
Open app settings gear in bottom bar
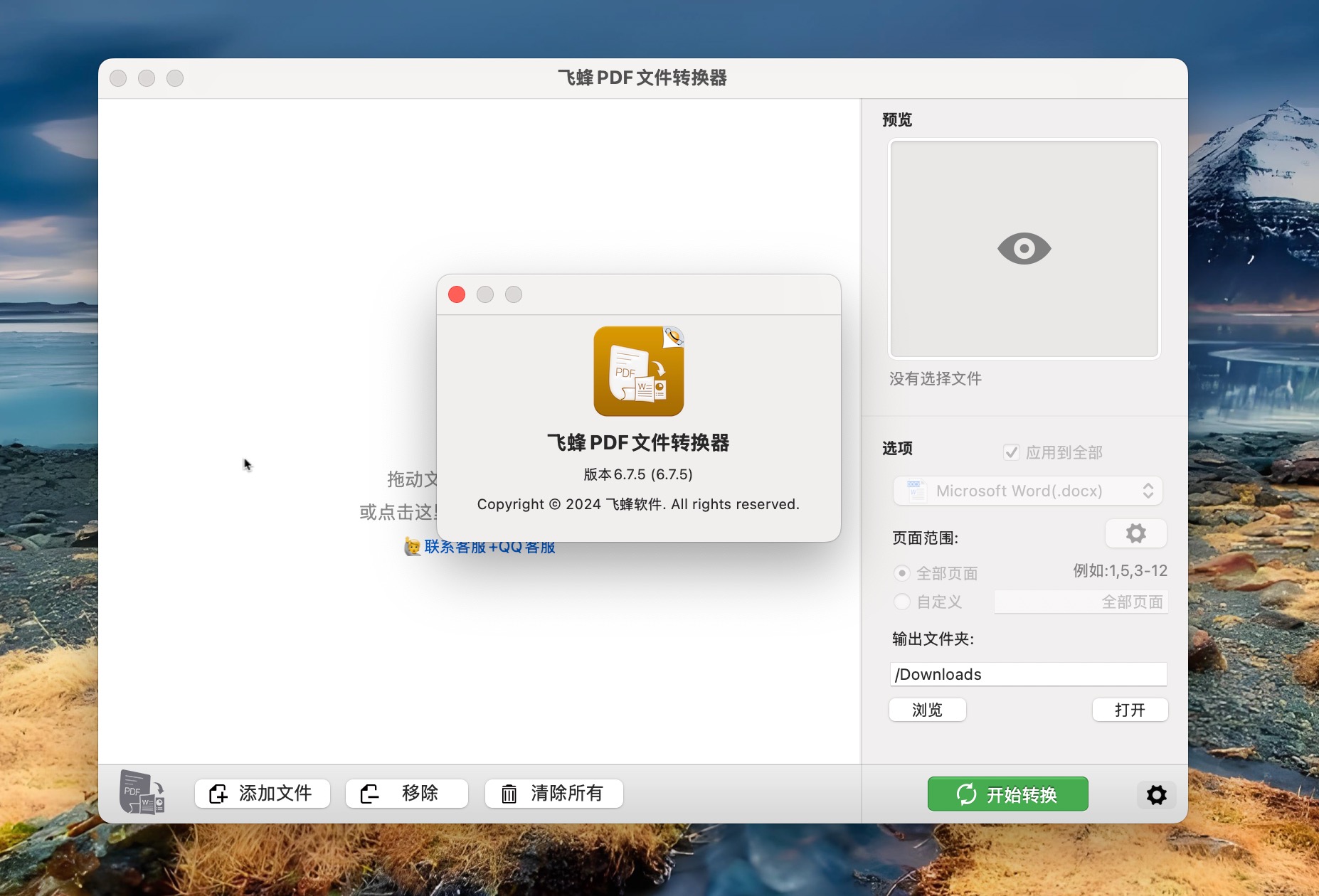click(x=1157, y=794)
